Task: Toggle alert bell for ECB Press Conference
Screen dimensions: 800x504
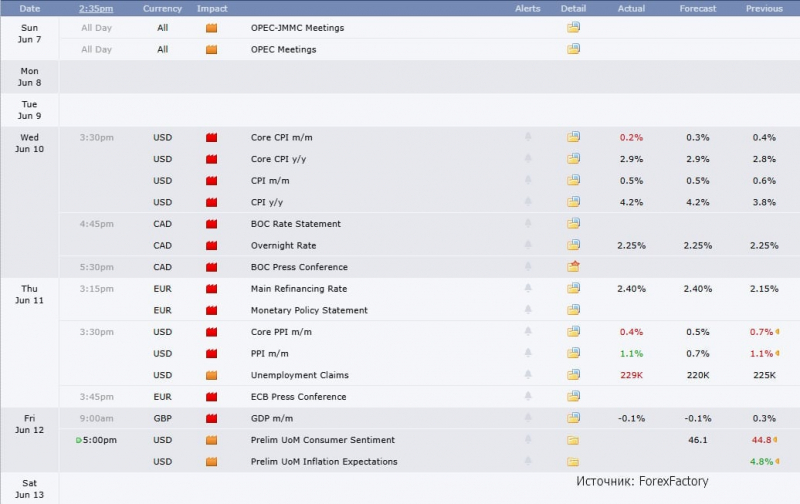Action: click(528, 396)
